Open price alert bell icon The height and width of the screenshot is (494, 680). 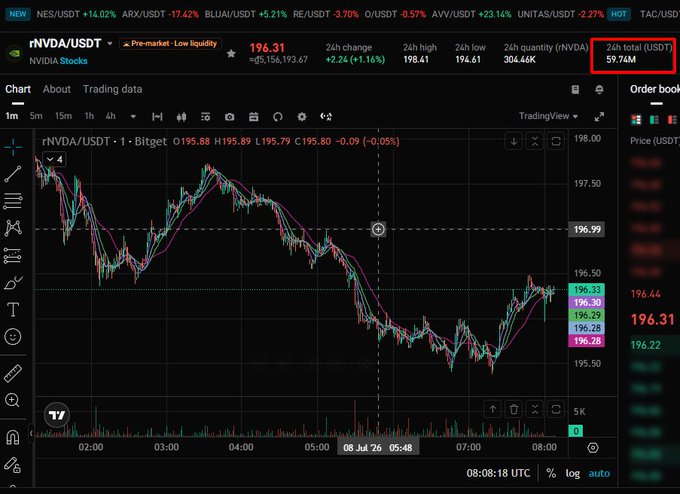tap(599, 89)
